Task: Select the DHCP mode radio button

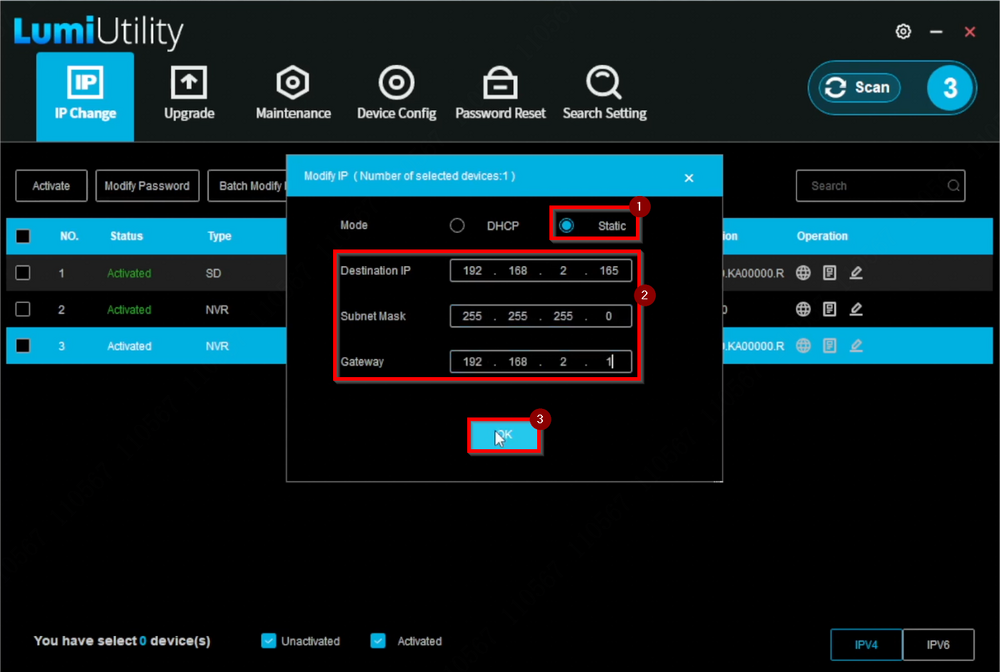Action: [x=457, y=226]
